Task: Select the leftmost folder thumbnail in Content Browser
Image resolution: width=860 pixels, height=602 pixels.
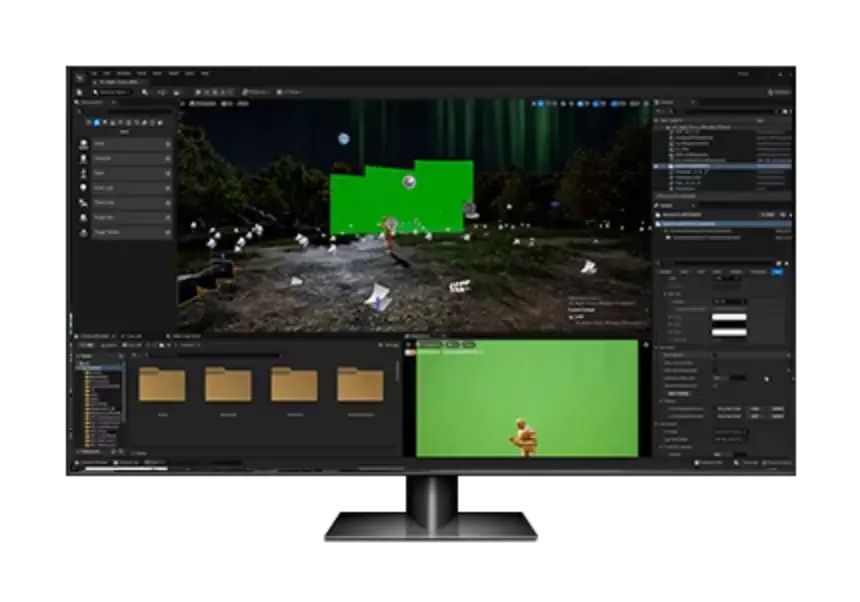Action: click(162, 385)
